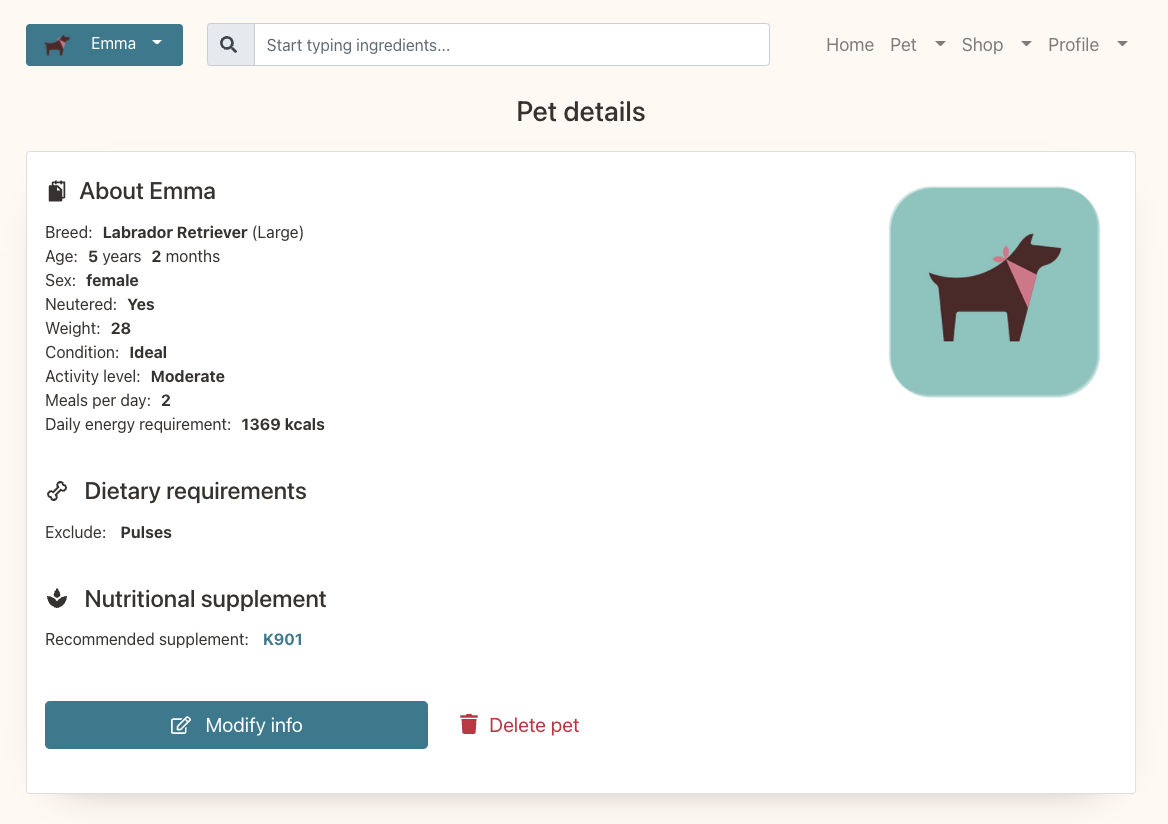The image size is (1168, 824).
Task: Open the Pet dropdown arrow in navbar
Action: (x=940, y=44)
